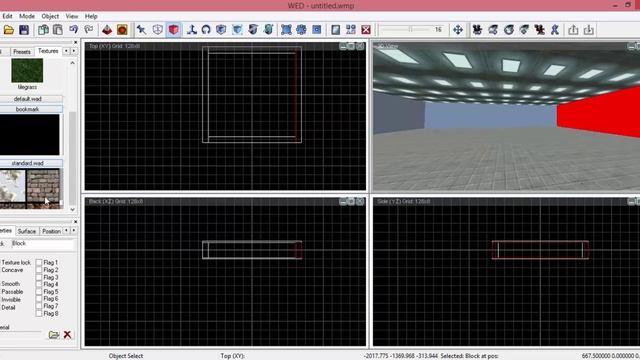The image size is (640, 360).
Task: Open the Object menu
Action: point(50,16)
